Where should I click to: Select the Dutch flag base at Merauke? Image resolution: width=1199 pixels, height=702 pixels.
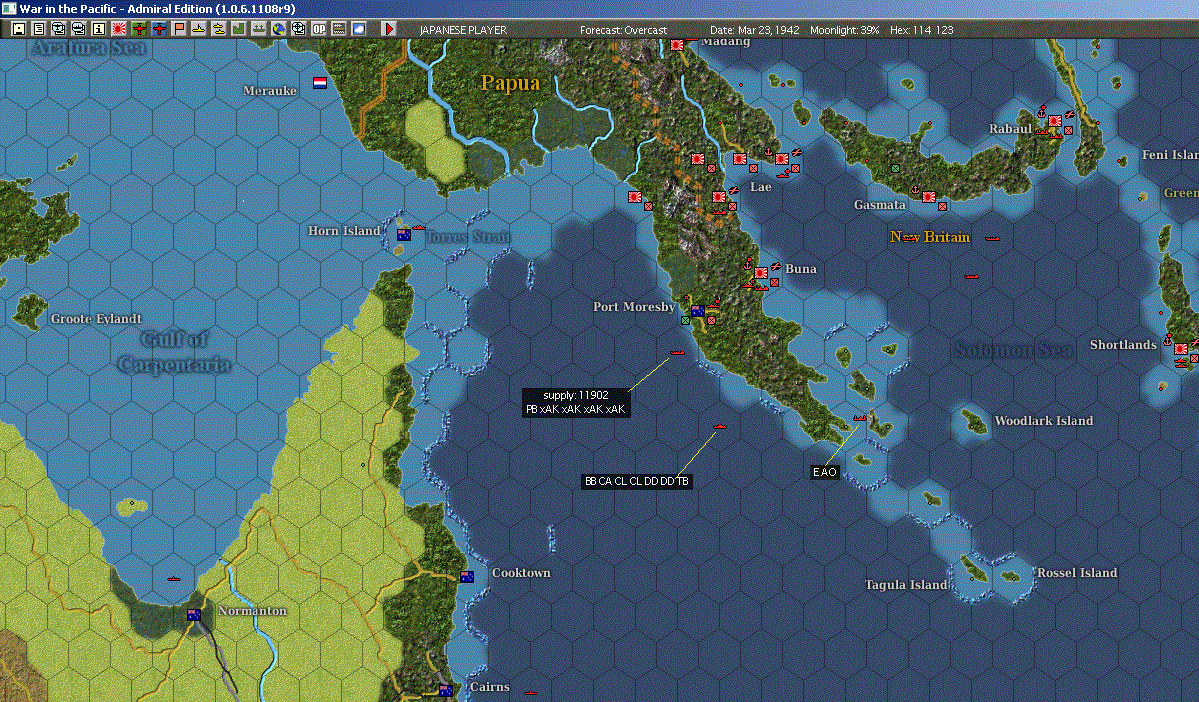point(320,83)
